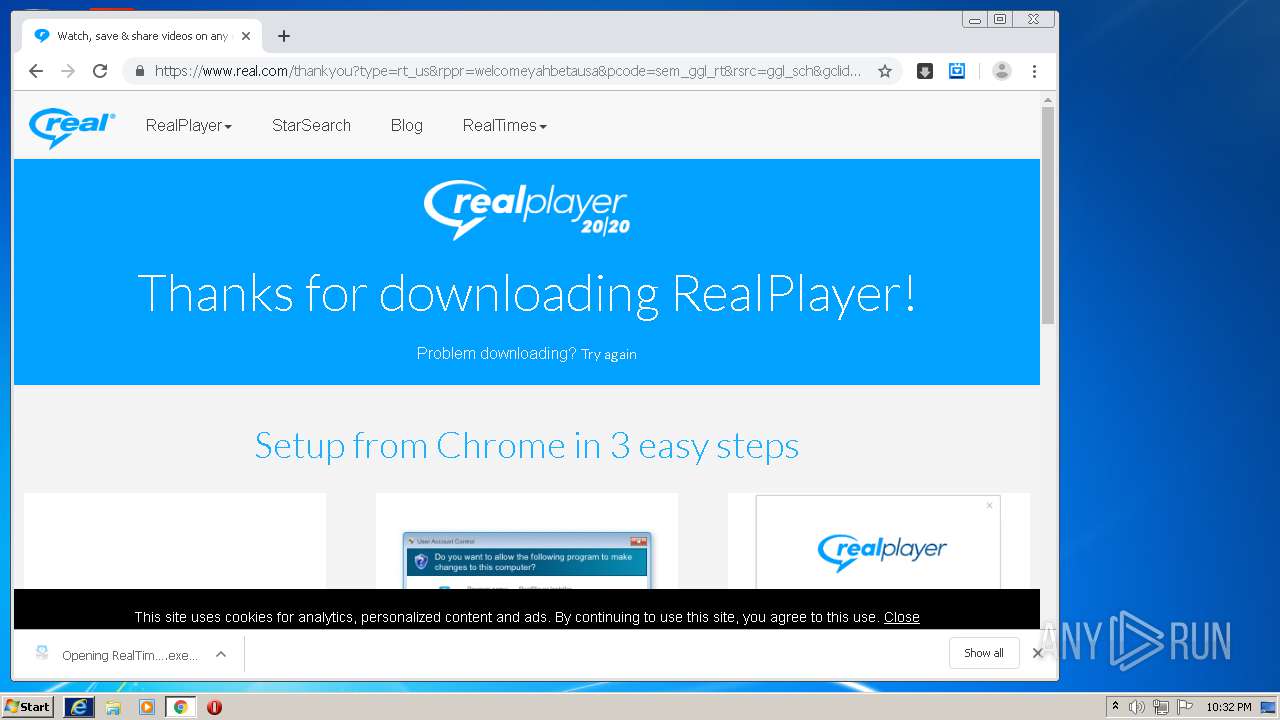Show hidden system tray icons
The image size is (1280, 720).
pyautogui.click(x=1115, y=707)
